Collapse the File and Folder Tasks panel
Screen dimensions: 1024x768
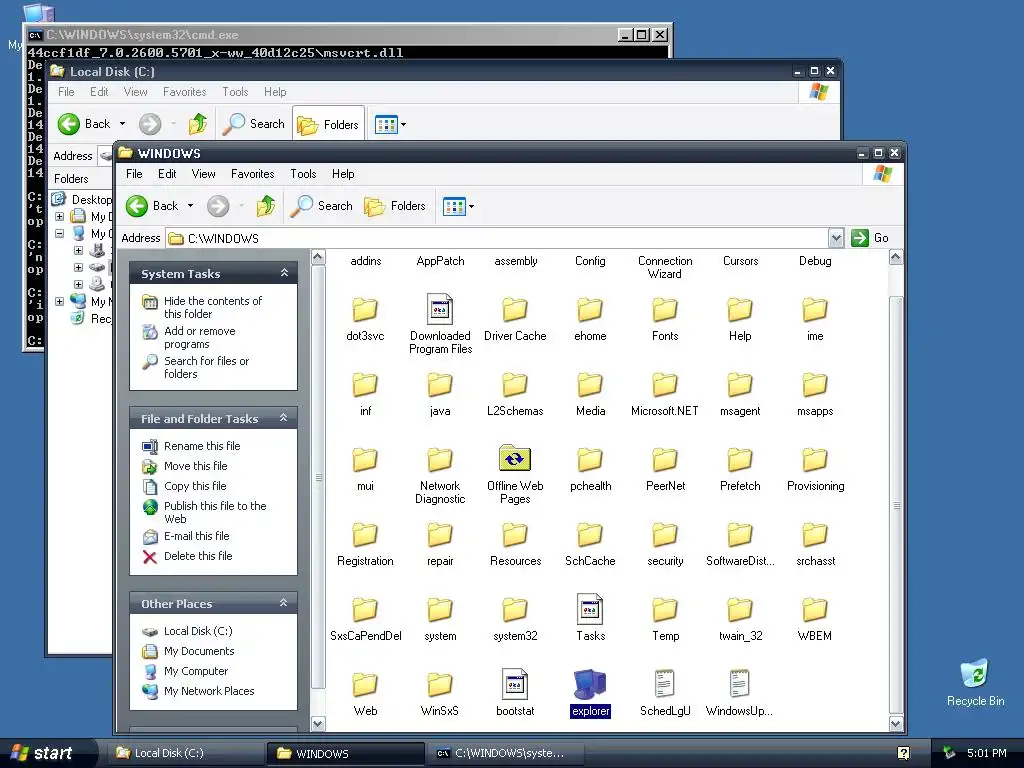[284, 418]
